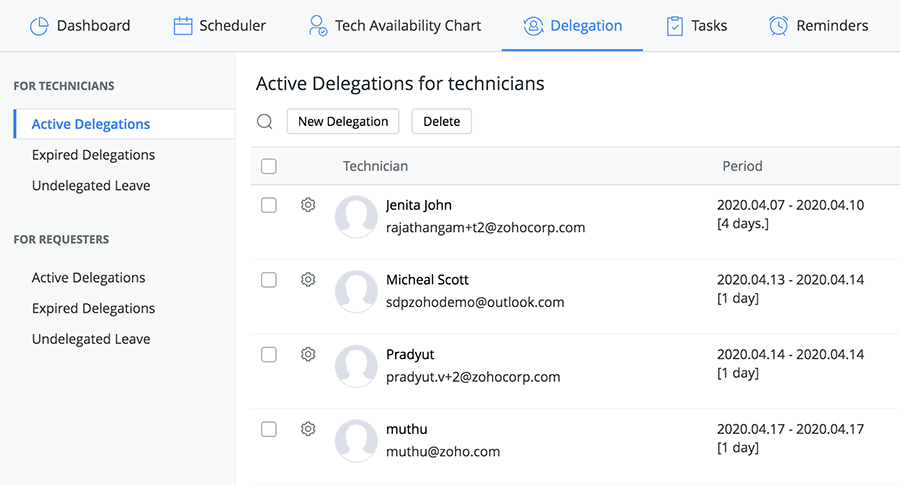
Task: Tick the checkbox beside Pradyut
Action: pos(269,354)
